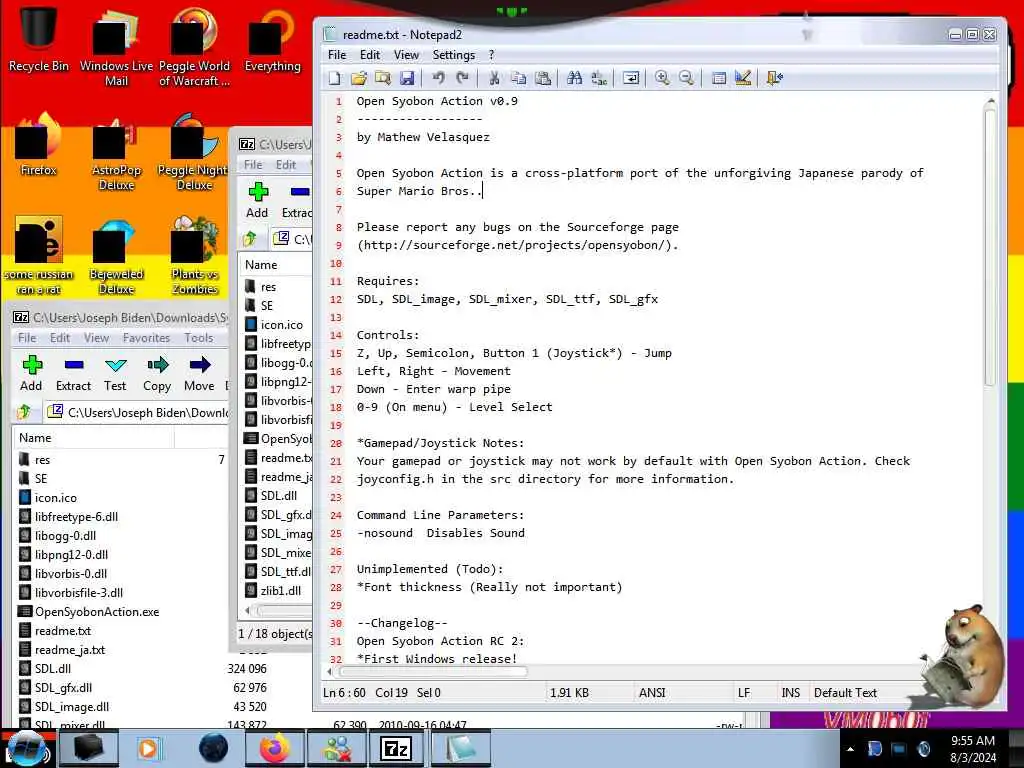Click Extract button in 7-Zip Downloads window
The height and width of the screenshot is (768, 1024).
click(x=73, y=374)
